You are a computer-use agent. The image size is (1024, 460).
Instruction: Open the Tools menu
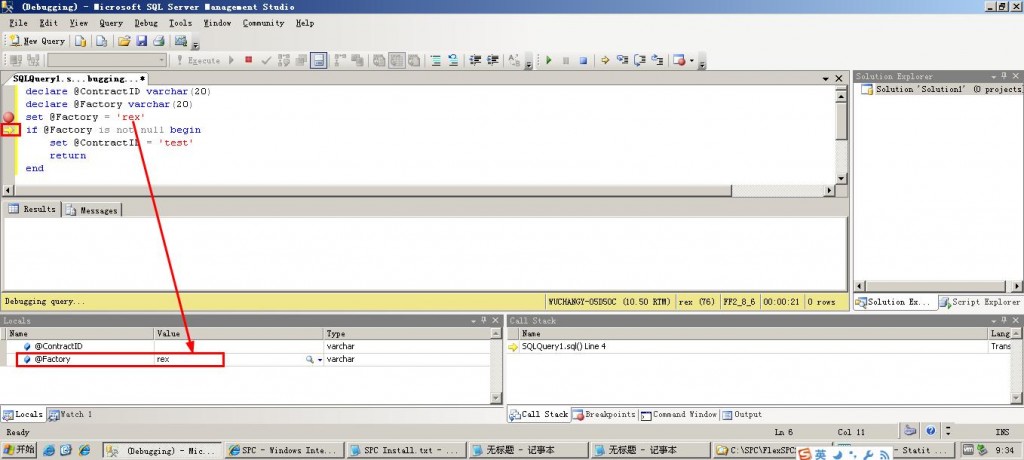pos(180,23)
